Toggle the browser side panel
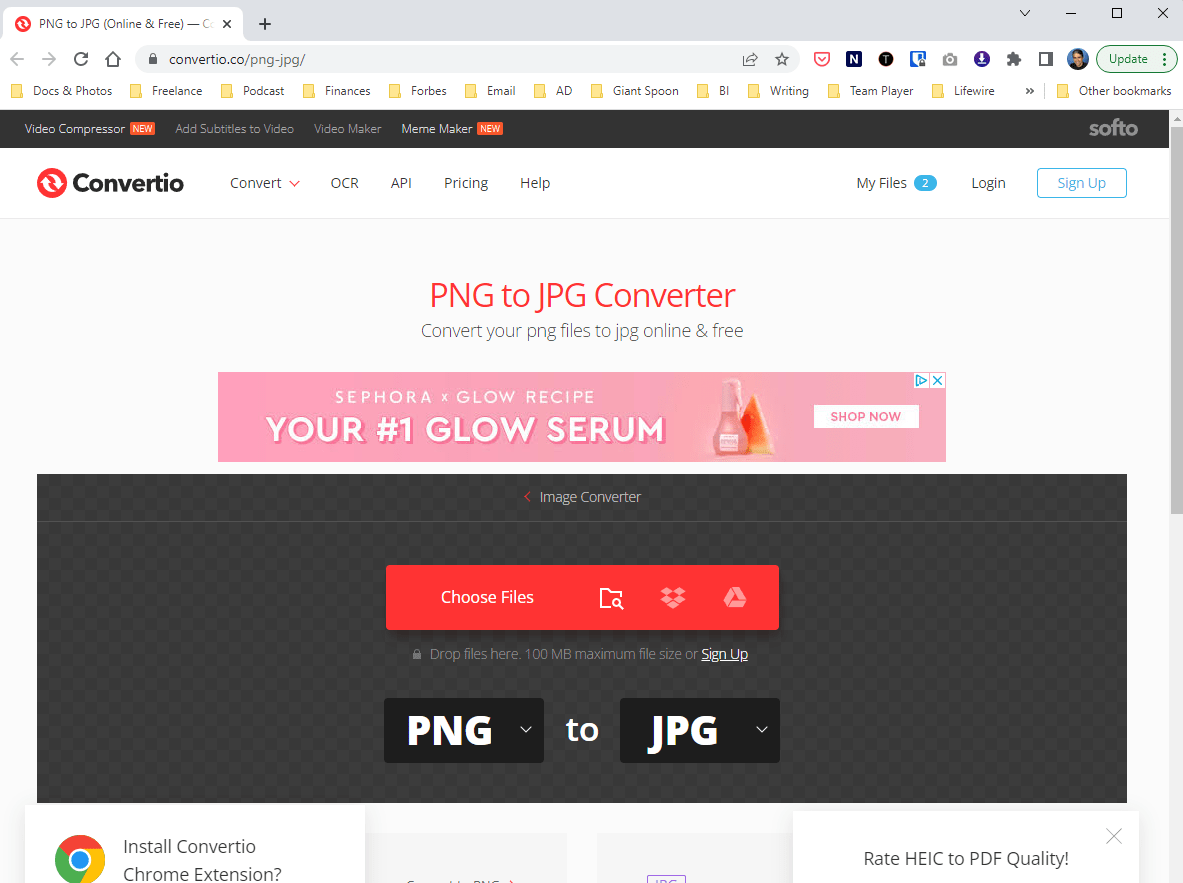 click(x=1046, y=59)
